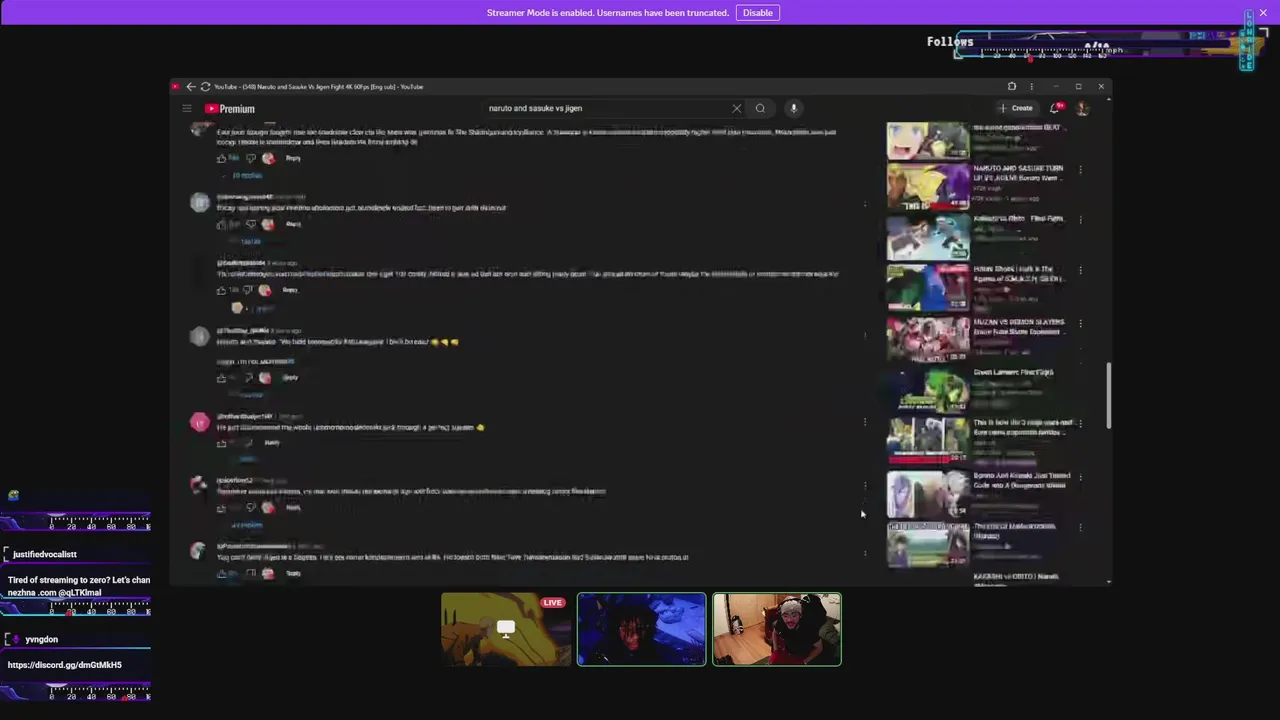Click the Pepe frog emote in chat
The width and height of the screenshot is (1280, 720).
(x=13, y=495)
